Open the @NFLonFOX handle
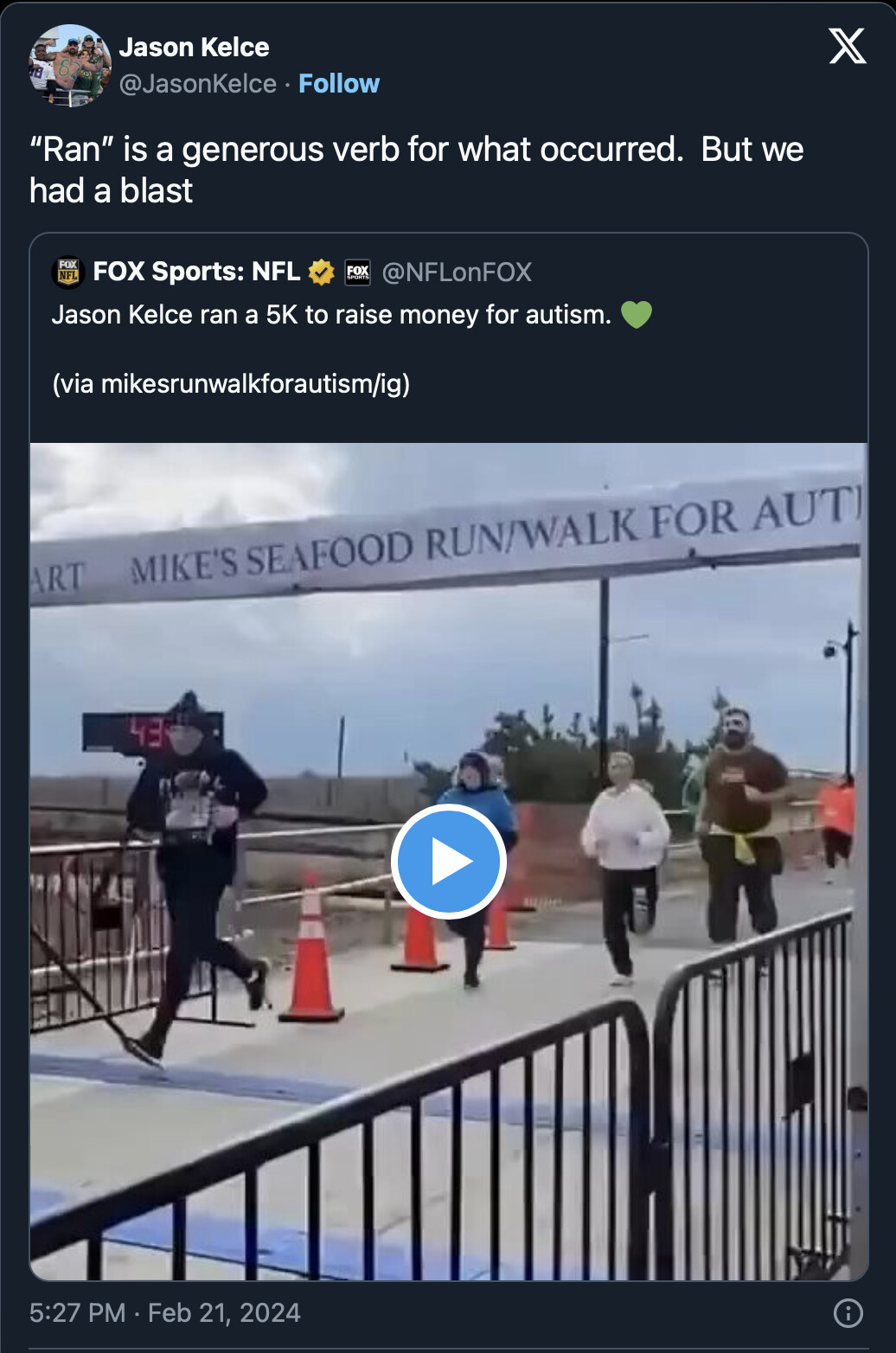The height and width of the screenshot is (1353, 896). (x=457, y=272)
